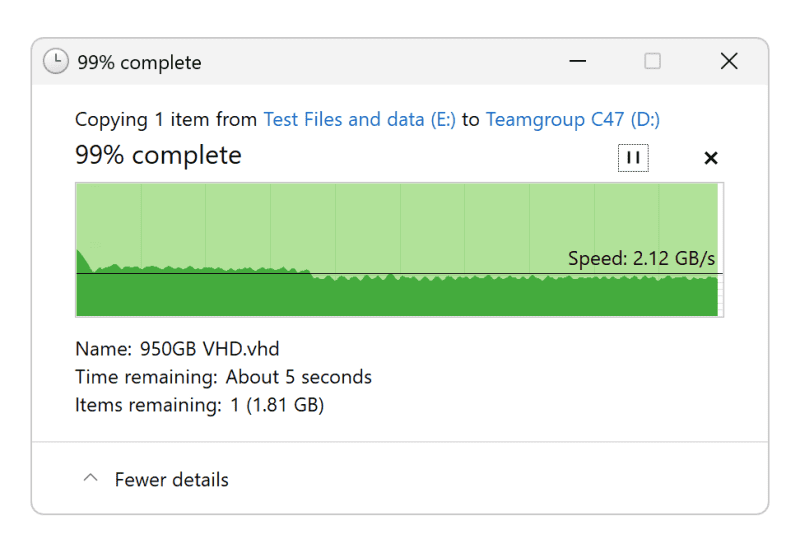Click the "Copying 1 item from" text

point(166,120)
